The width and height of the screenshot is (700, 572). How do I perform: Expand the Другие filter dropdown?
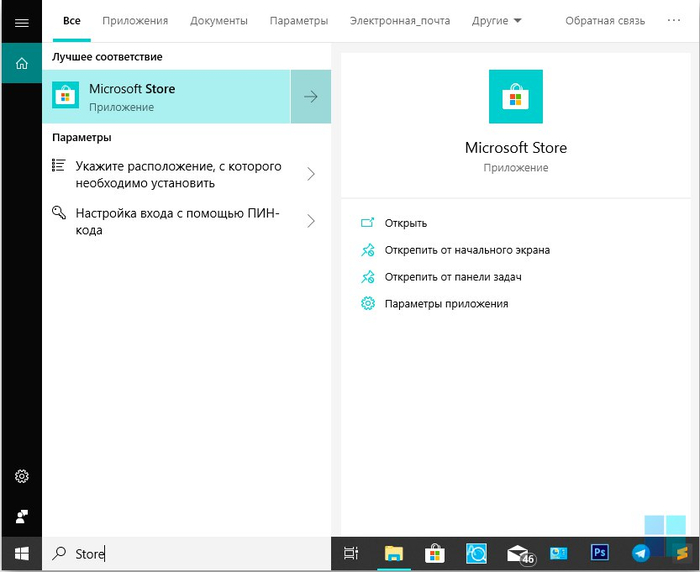pyautogui.click(x=496, y=21)
